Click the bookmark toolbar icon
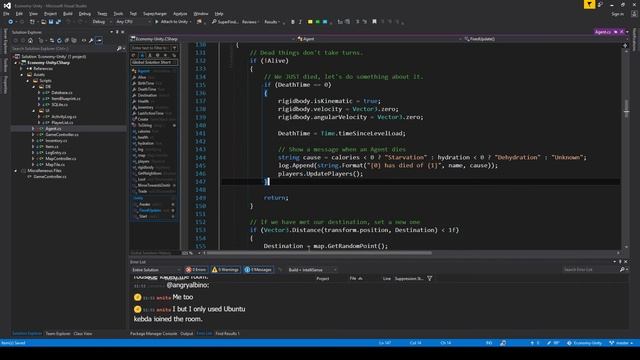640x360 pixels. [374, 22]
